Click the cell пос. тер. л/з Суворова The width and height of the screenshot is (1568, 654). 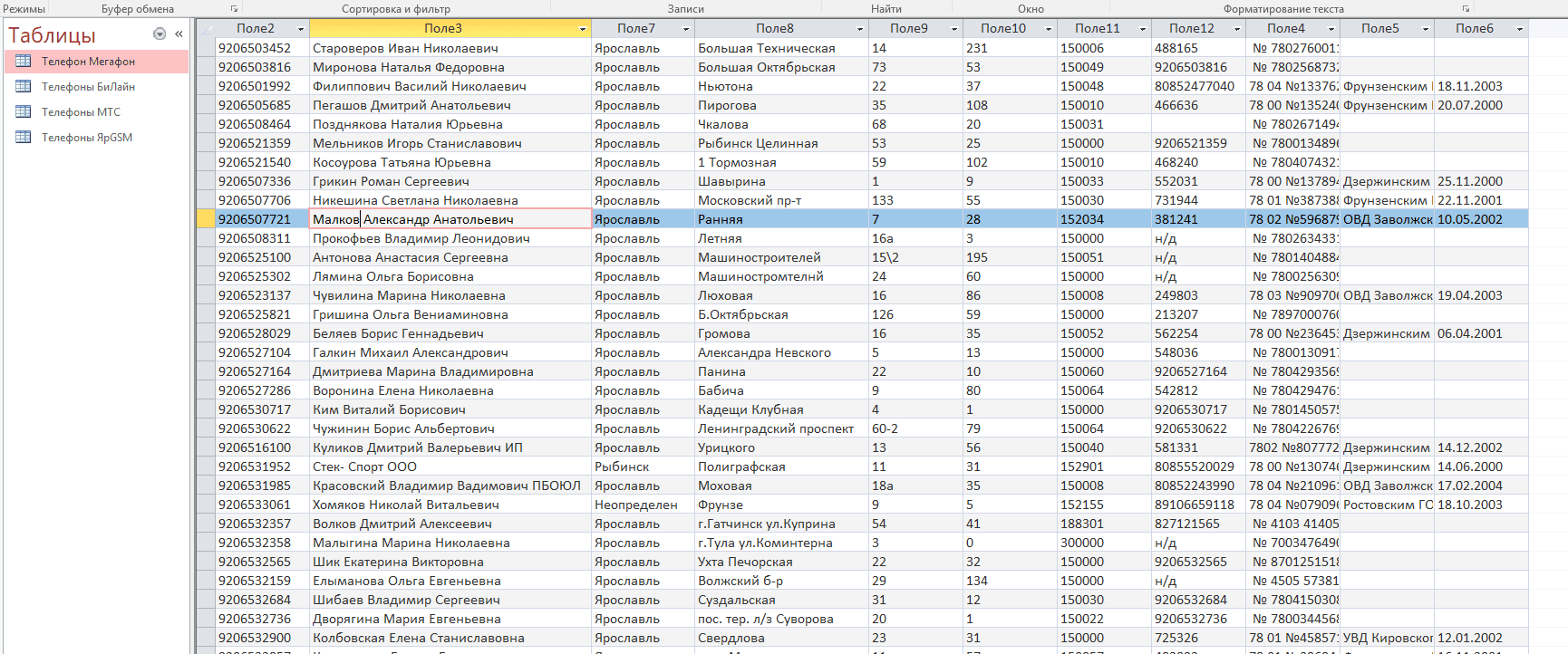[781, 619]
